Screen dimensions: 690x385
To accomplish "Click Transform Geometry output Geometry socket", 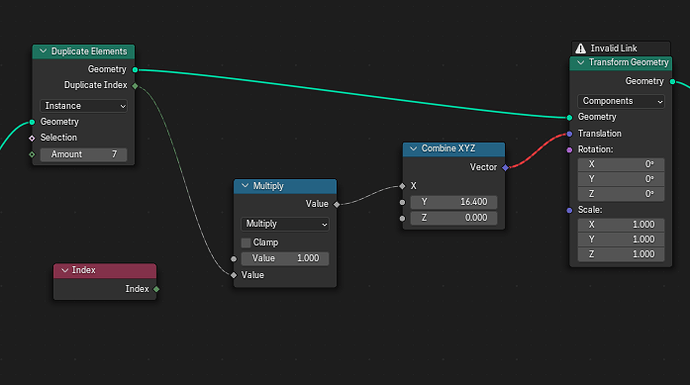I will (x=672, y=81).
